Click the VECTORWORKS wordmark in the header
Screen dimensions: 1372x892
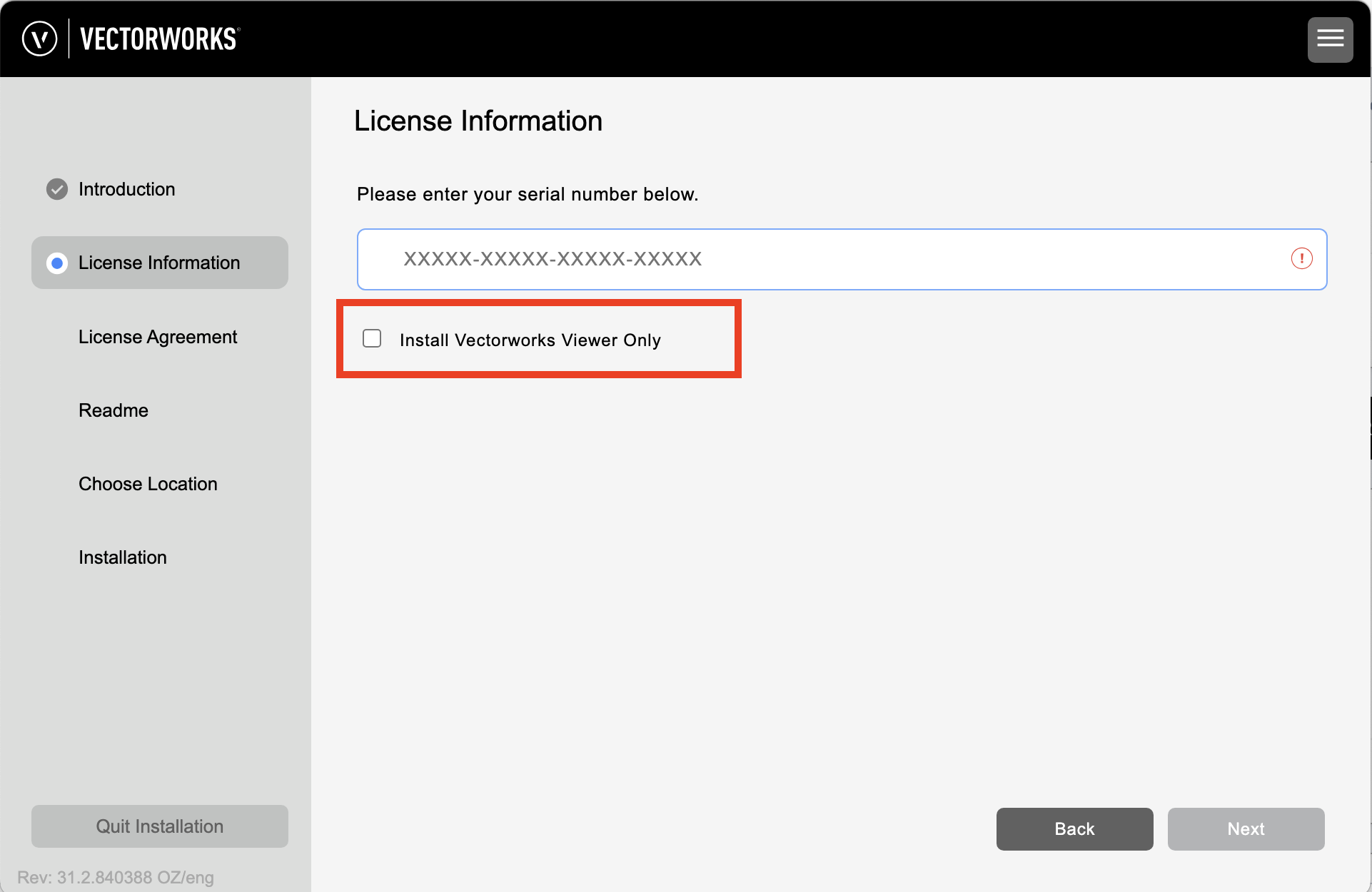click(x=159, y=39)
